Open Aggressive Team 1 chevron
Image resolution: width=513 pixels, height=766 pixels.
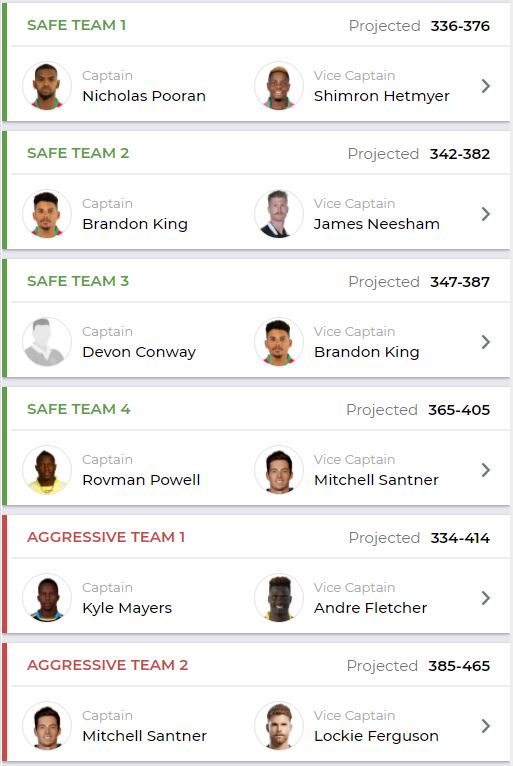(485, 598)
